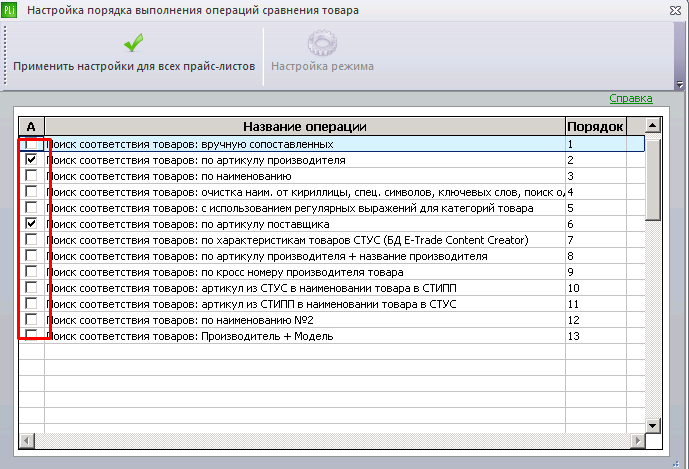Click horizontal scrollbar right arrow

pyautogui.click(x=637, y=440)
